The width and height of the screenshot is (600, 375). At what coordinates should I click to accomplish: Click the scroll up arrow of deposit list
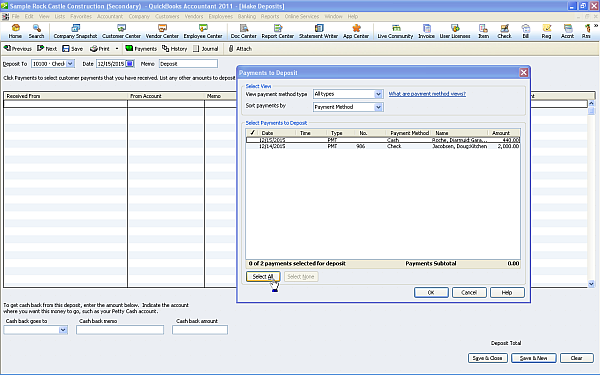[591, 103]
